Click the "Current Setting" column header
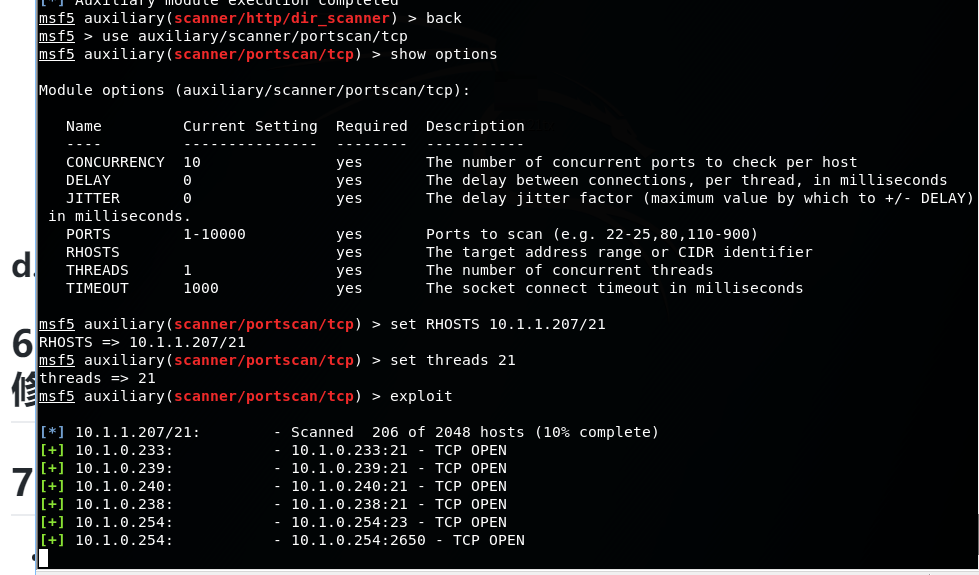Viewport: 979px width, 575px height. tap(250, 126)
